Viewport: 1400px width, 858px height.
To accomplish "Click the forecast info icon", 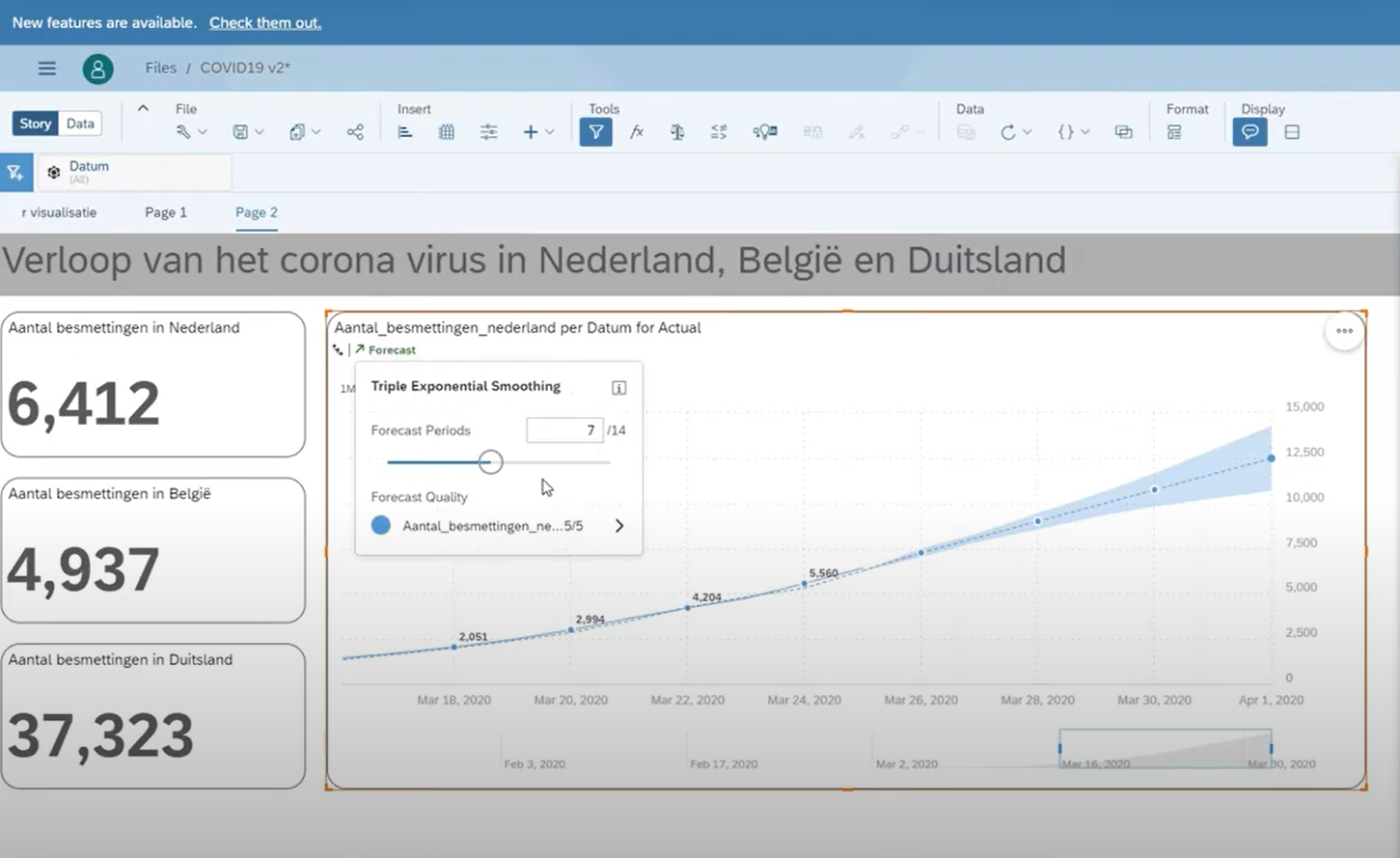I will point(619,388).
